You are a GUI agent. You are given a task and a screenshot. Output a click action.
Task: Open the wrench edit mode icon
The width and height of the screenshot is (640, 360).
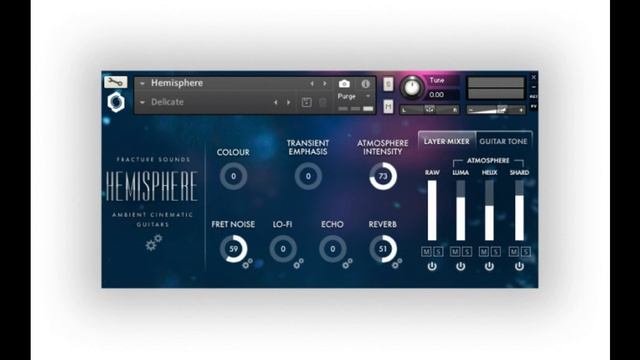click(x=116, y=82)
